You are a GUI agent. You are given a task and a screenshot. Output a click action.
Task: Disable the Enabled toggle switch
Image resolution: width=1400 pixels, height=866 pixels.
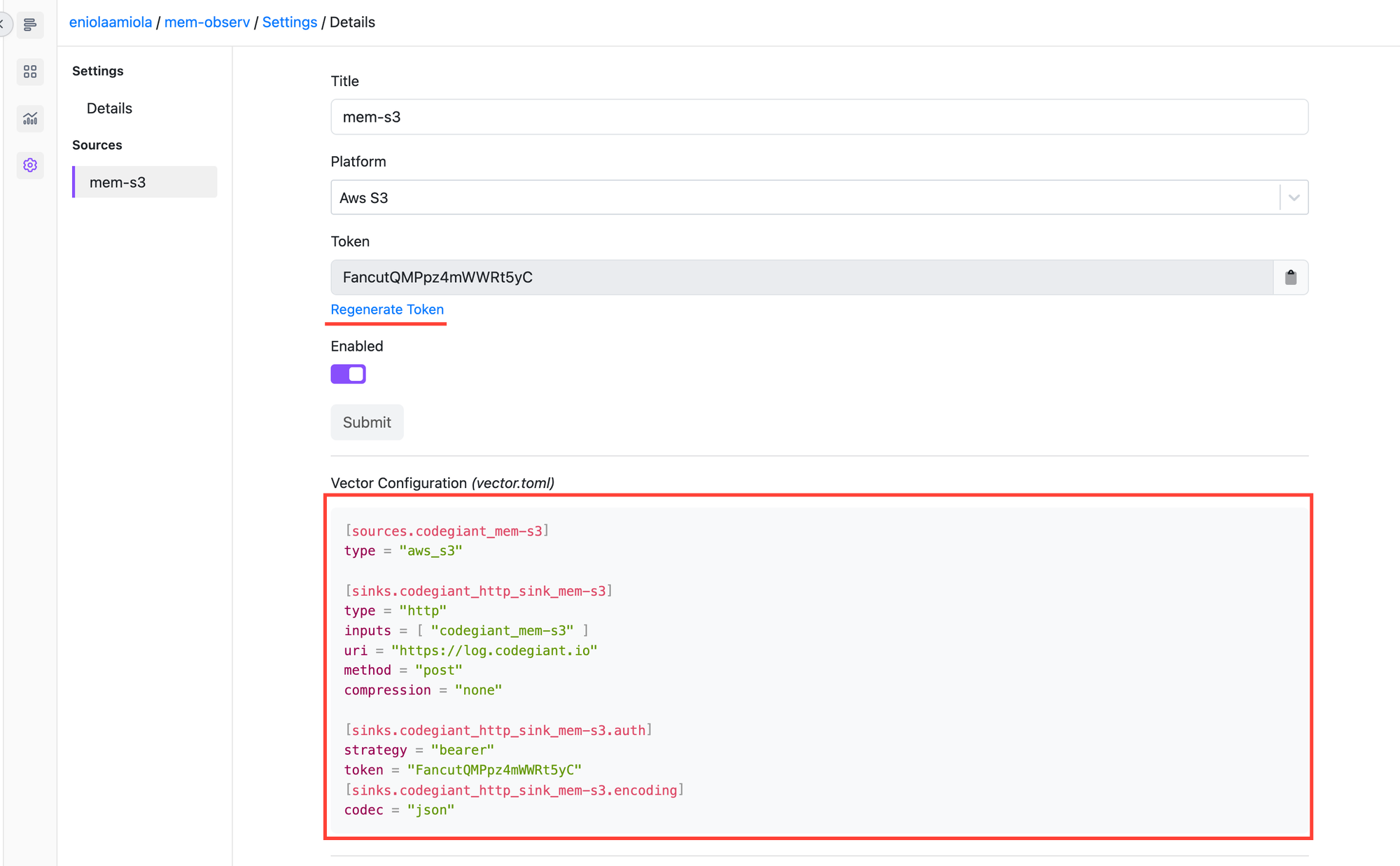tap(348, 373)
